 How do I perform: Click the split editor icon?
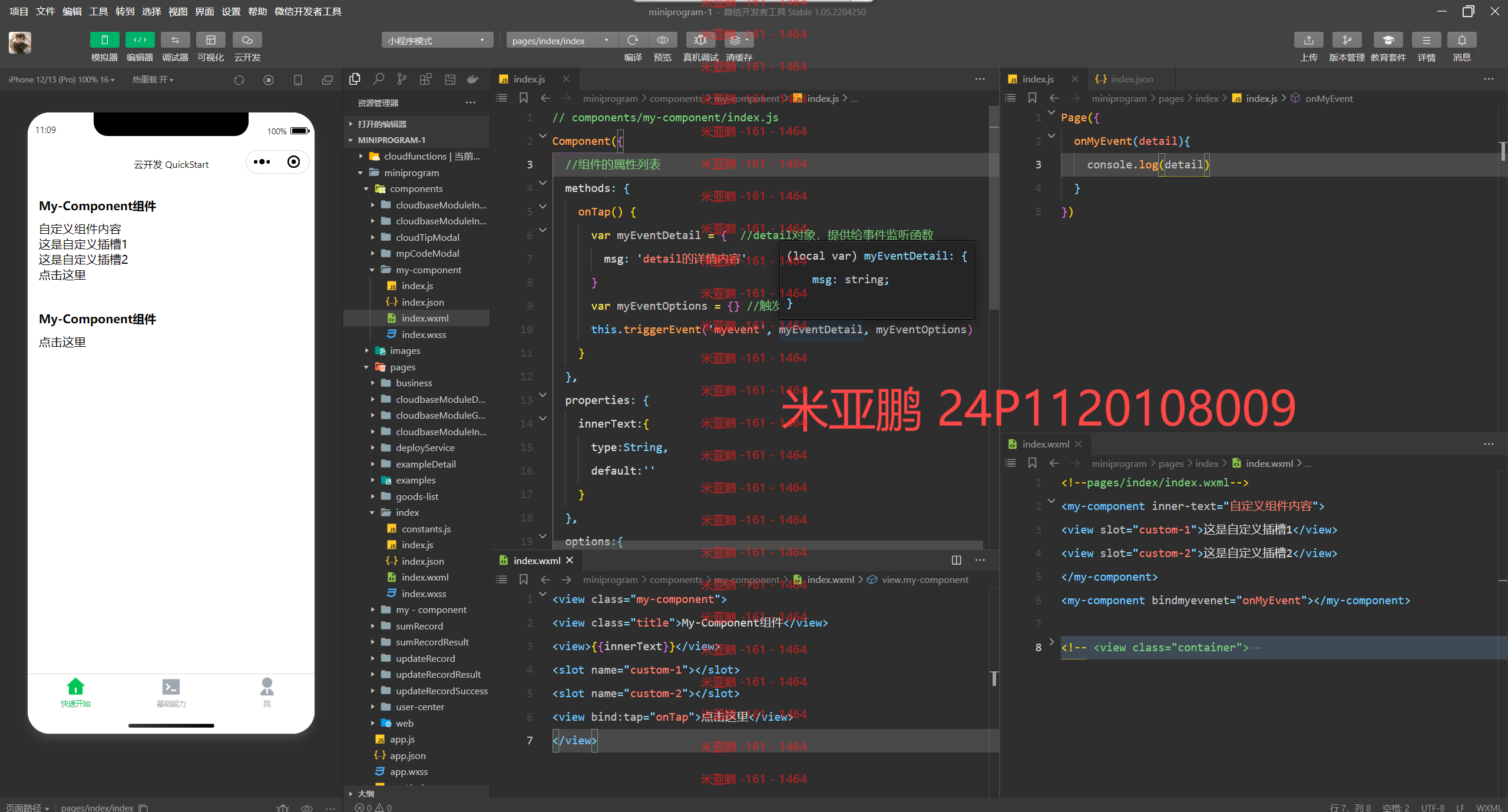(956, 560)
